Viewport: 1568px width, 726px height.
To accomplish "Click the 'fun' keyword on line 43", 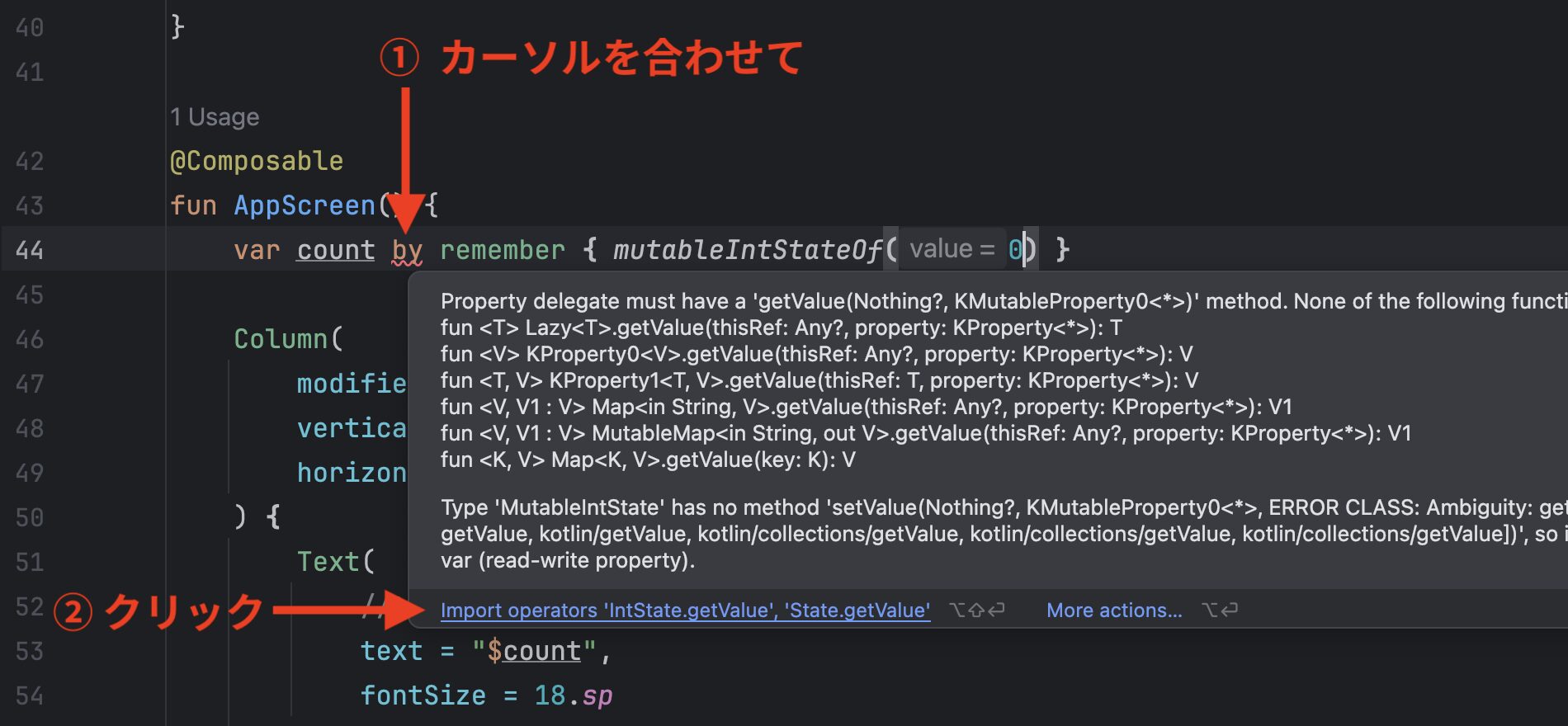I will tap(193, 205).
